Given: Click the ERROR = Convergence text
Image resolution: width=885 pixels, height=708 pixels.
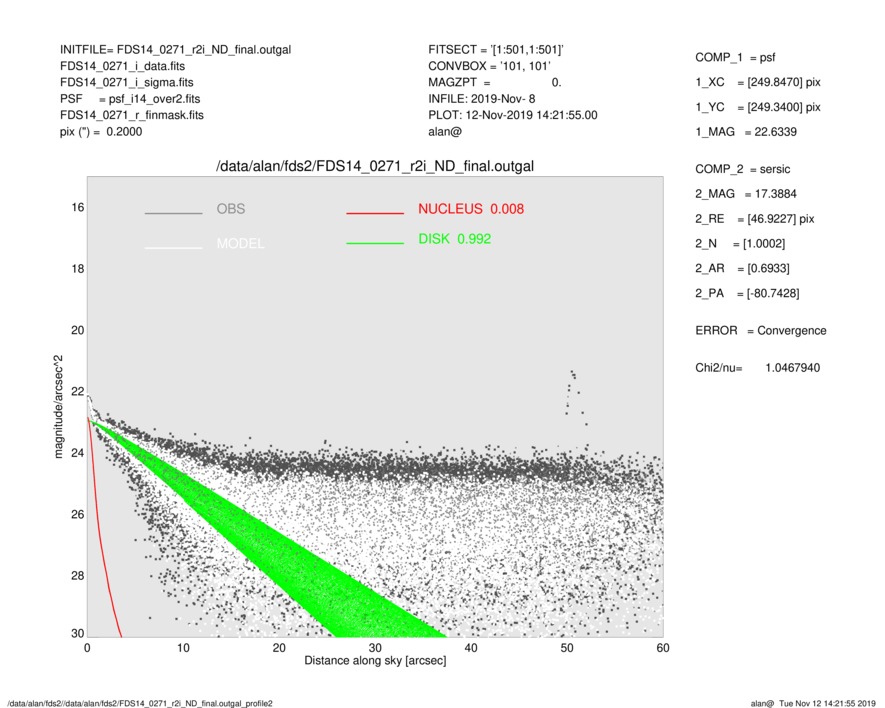Looking at the screenshot, I should tap(760, 331).
